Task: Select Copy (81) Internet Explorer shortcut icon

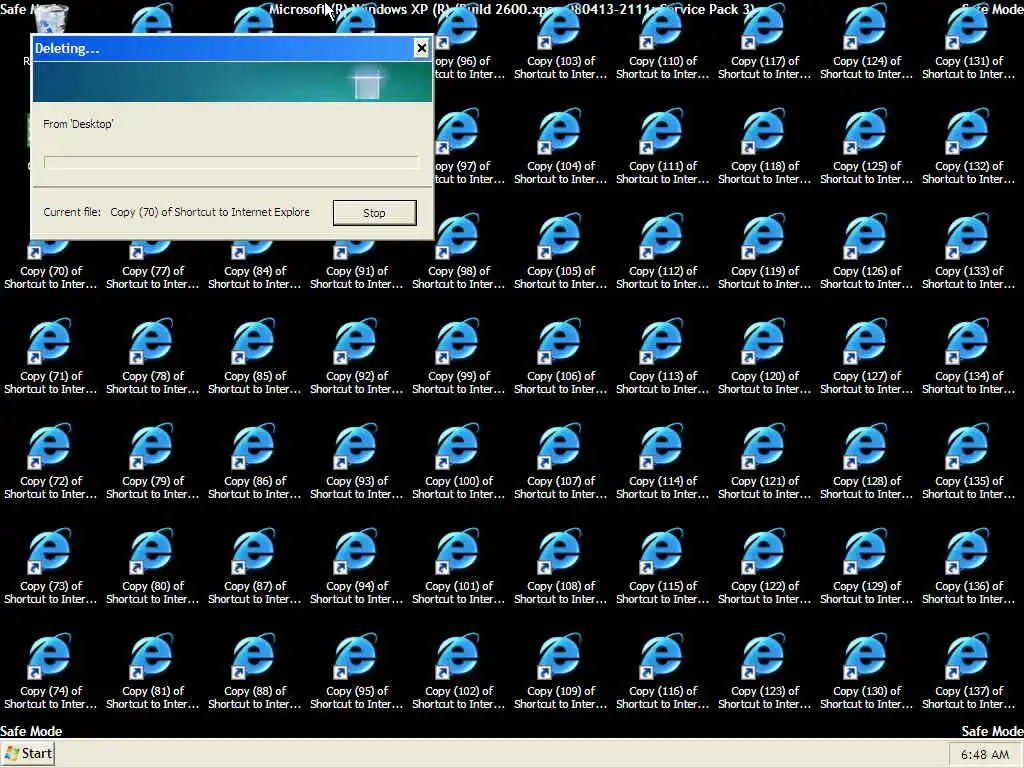Action: [152, 656]
